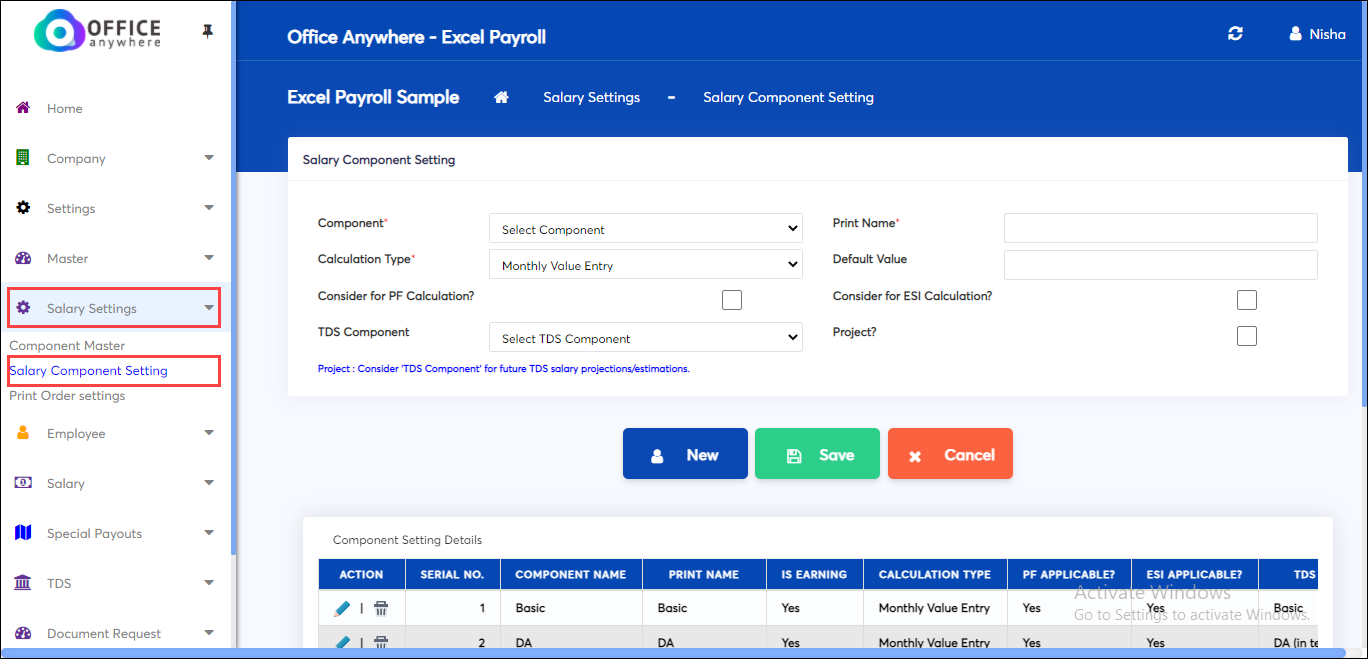This screenshot has width=1368, height=659.
Task: Click the Salary Settings breadcrumb link
Action: tap(591, 97)
